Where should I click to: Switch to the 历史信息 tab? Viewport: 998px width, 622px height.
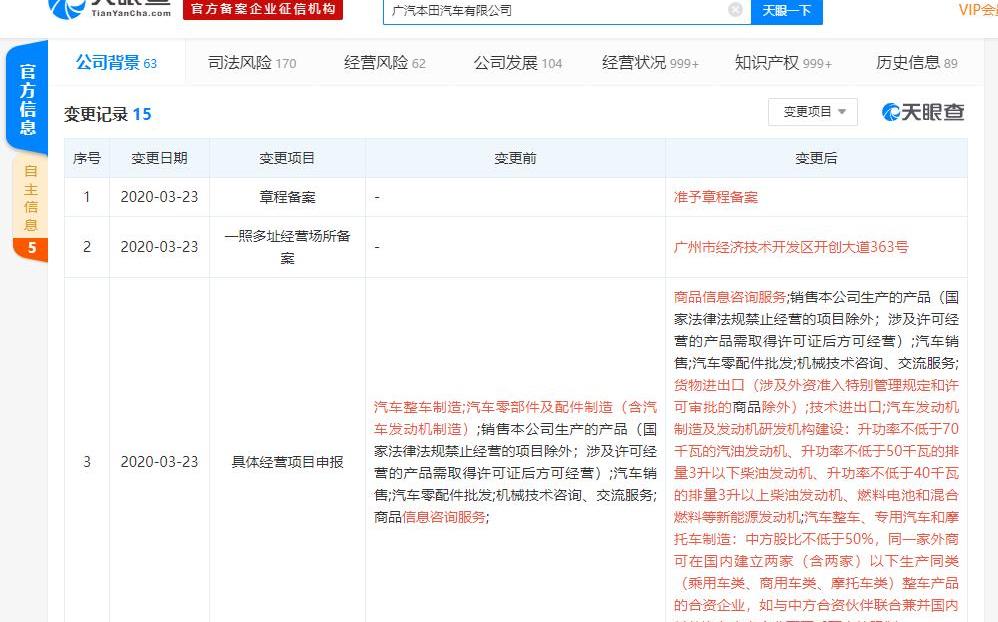point(917,62)
